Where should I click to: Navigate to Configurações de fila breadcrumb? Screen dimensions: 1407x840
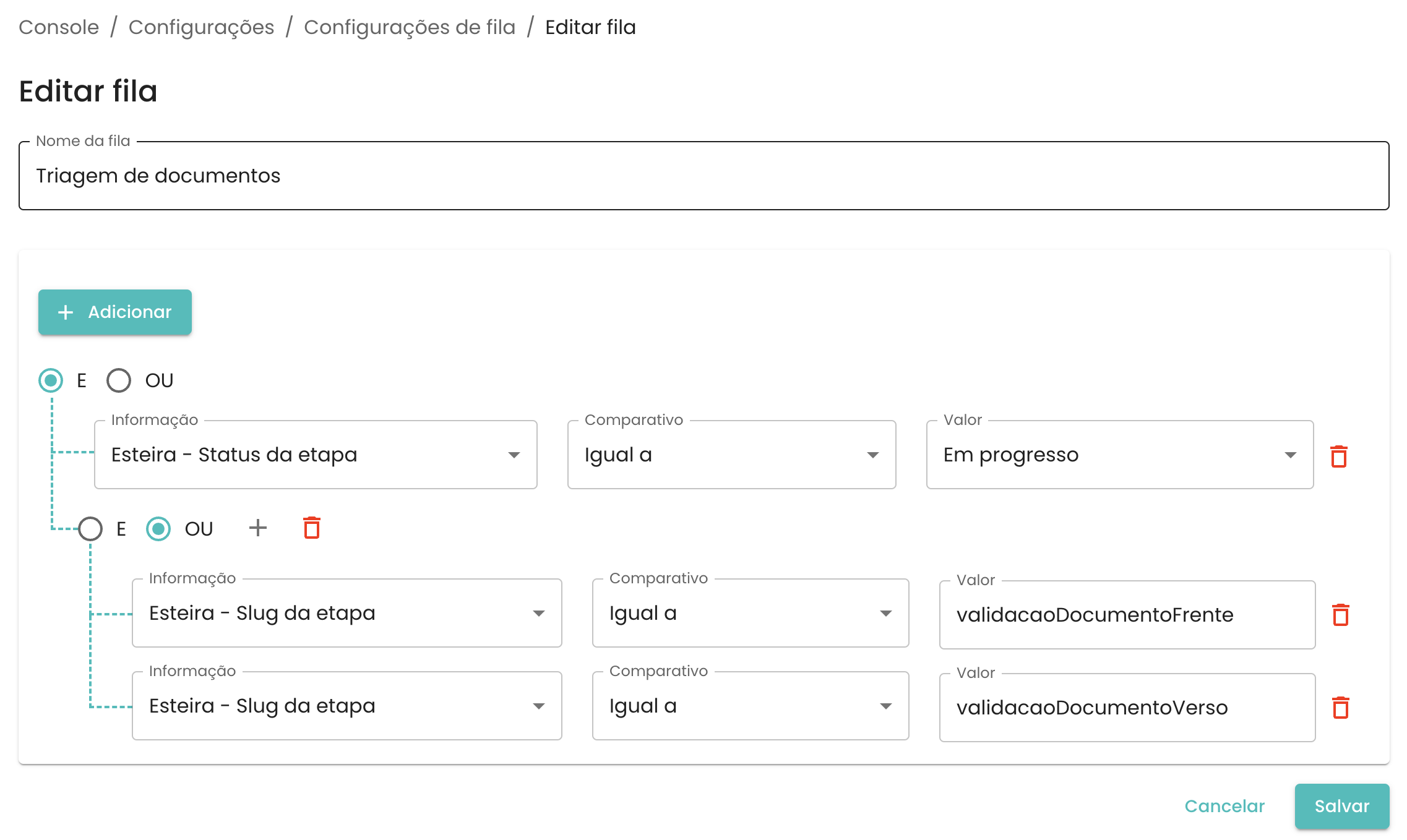(x=409, y=27)
